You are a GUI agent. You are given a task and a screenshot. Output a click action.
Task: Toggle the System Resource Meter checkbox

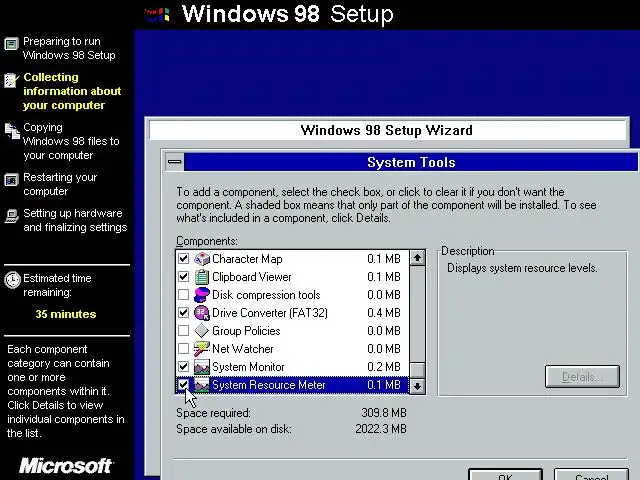point(184,384)
